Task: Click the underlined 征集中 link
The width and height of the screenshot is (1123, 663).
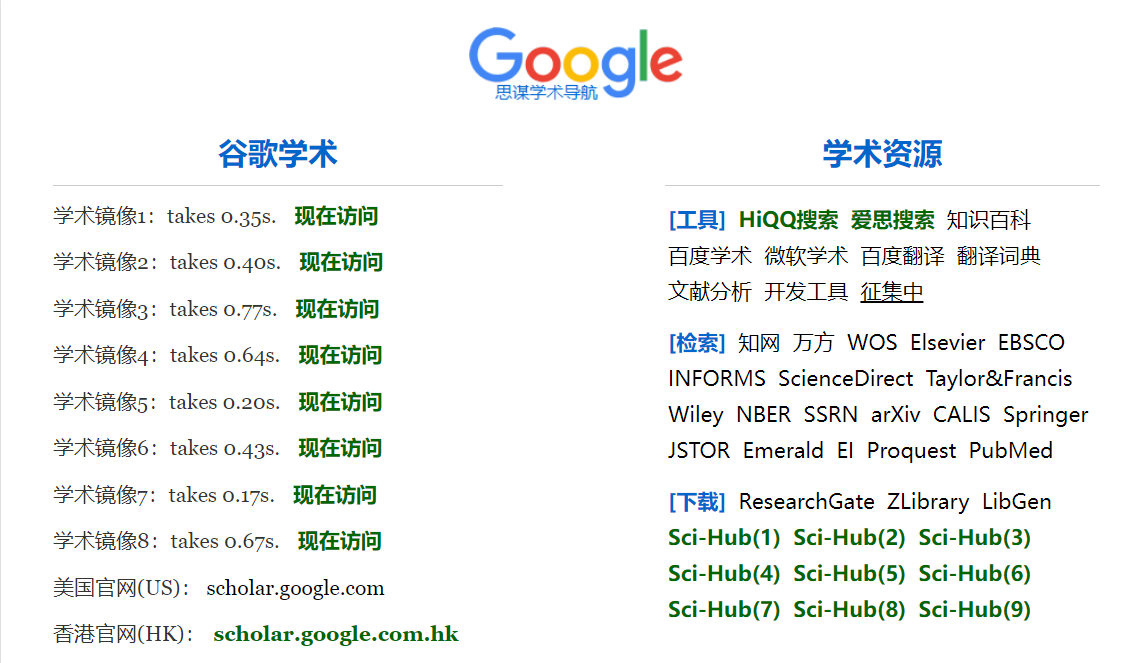Action: point(892,292)
